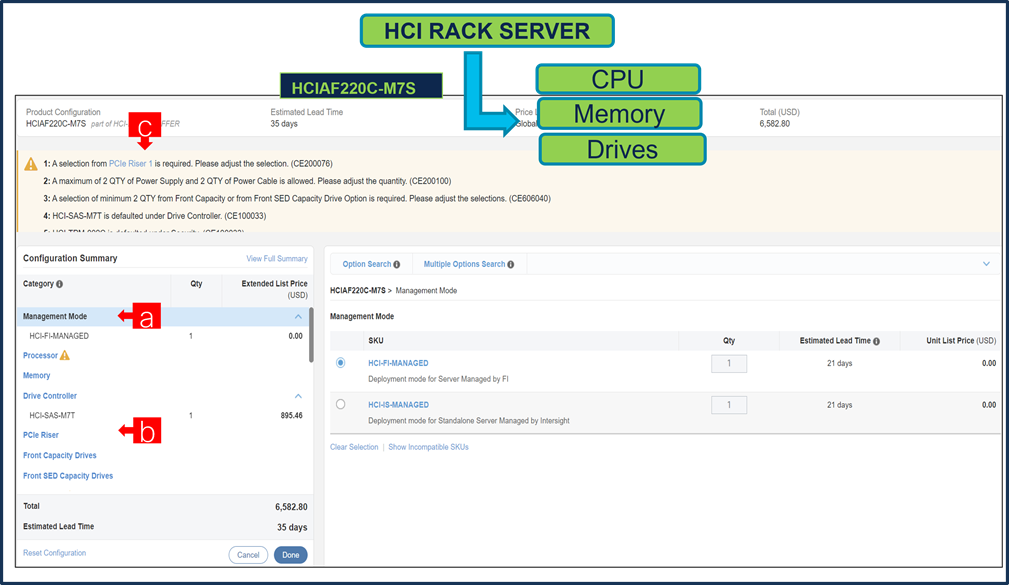Open View Full Summary link
This screenshot has height=585, width=1009.
[x=277, y=259]
